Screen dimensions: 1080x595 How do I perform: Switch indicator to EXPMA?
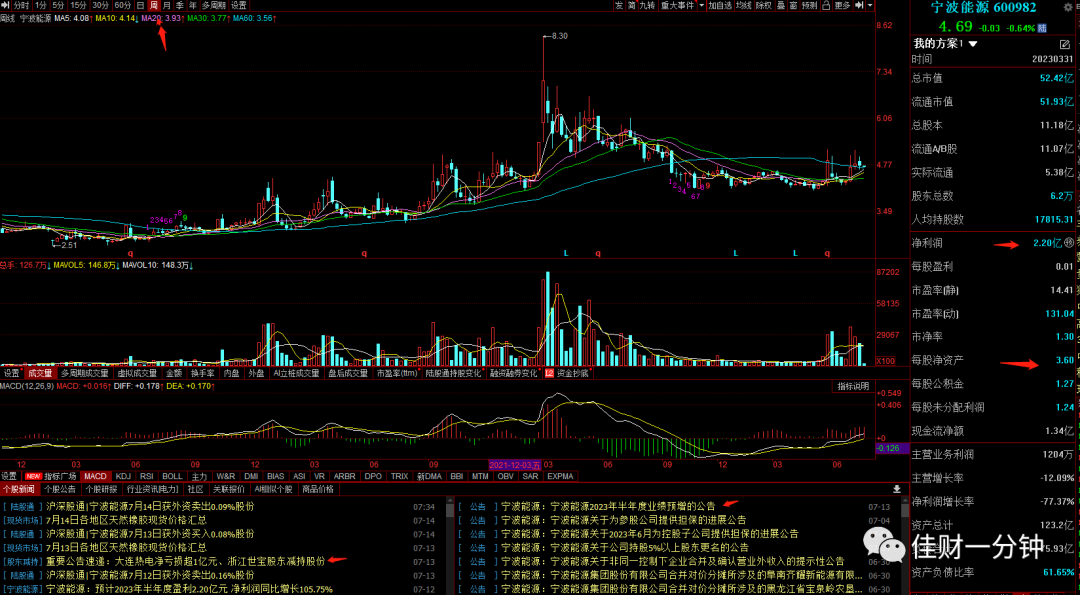point(560,476)
